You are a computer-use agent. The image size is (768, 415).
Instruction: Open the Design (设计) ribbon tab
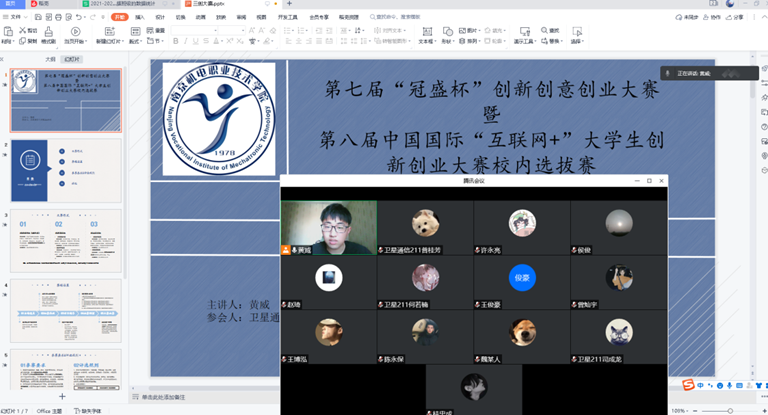pyautogui.click(x=160, y=17)
